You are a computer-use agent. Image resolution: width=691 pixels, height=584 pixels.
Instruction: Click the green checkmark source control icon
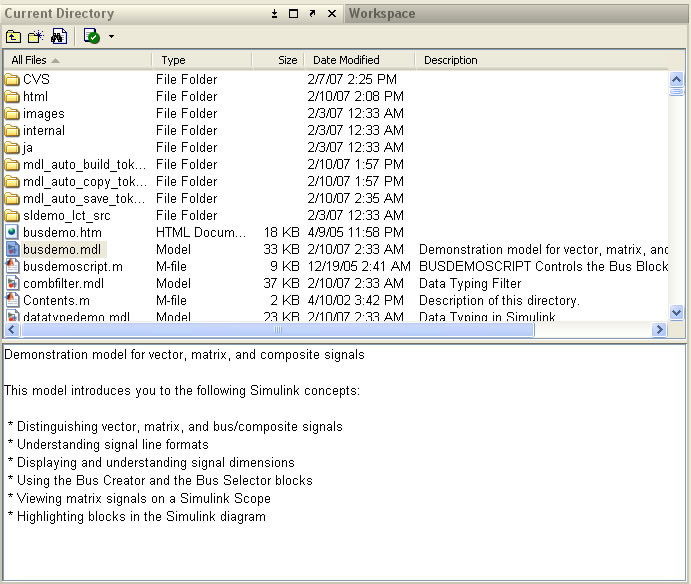coord(92,37)
